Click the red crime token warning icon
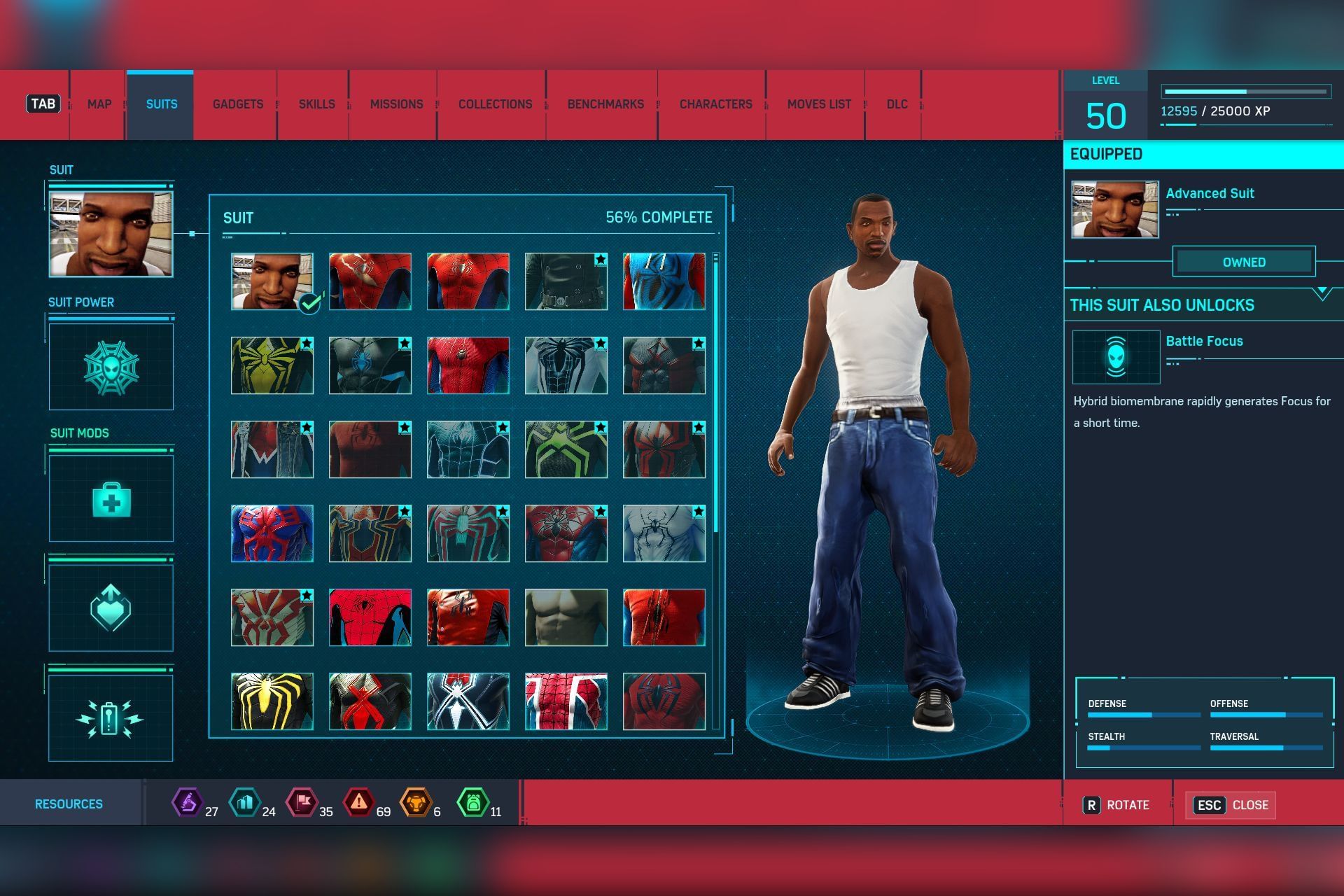Image resolution: width=1344 pixels, height=896 pixels. (x=358, y=802)
